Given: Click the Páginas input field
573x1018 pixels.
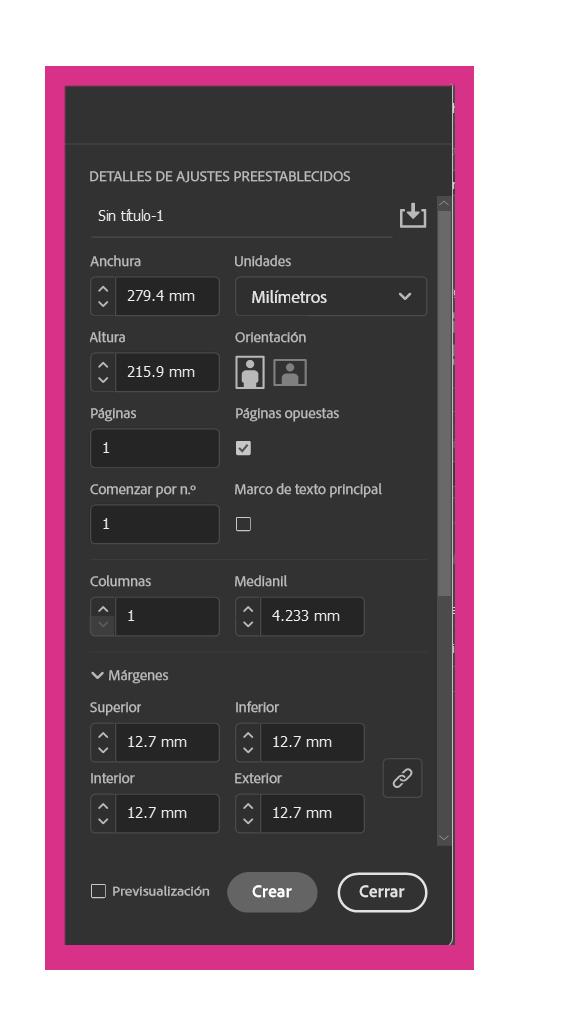Looking at the screenshot, I should point(154,448).
